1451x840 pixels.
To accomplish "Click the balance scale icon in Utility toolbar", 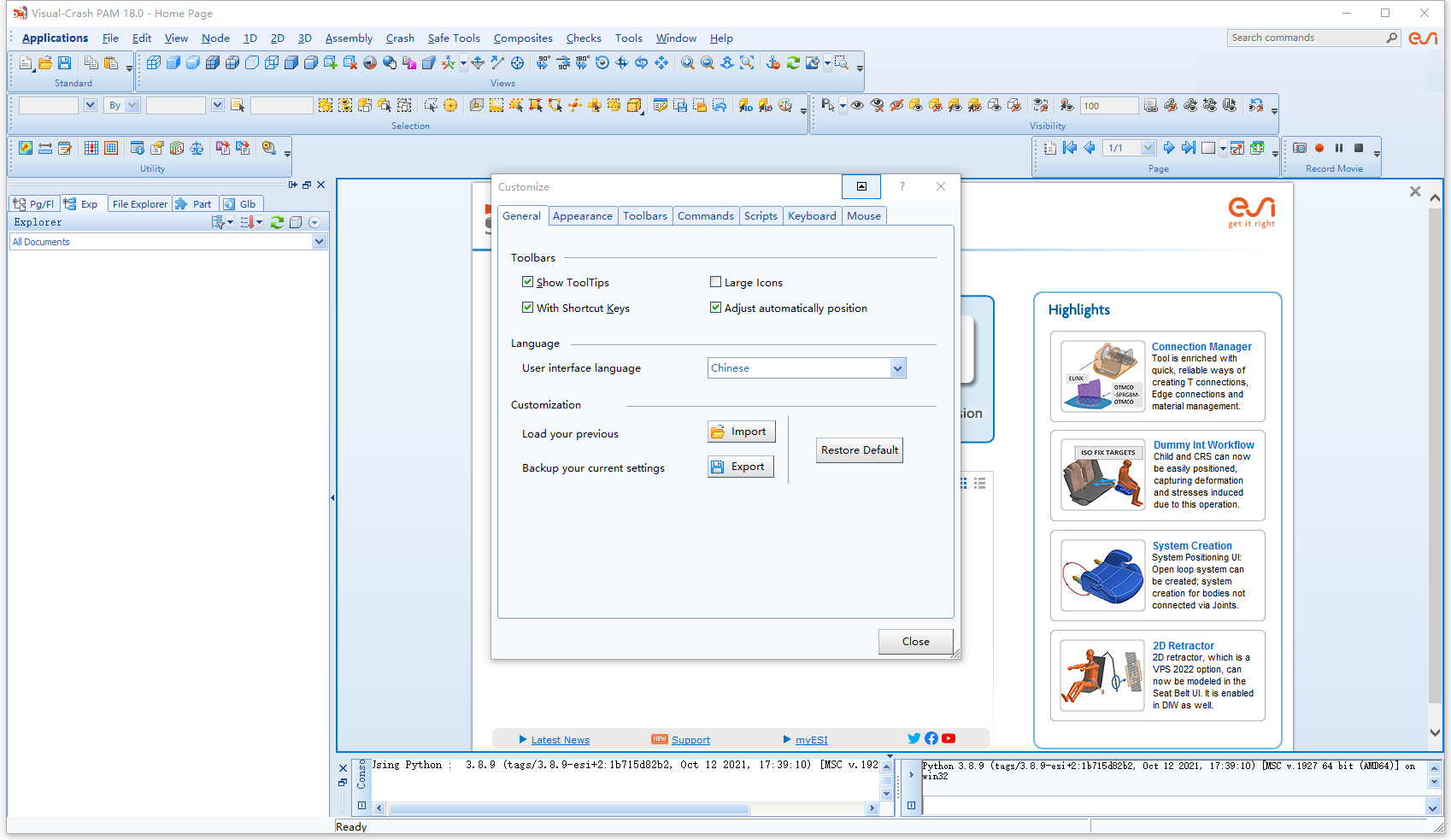I will click(x=197, y=148).
